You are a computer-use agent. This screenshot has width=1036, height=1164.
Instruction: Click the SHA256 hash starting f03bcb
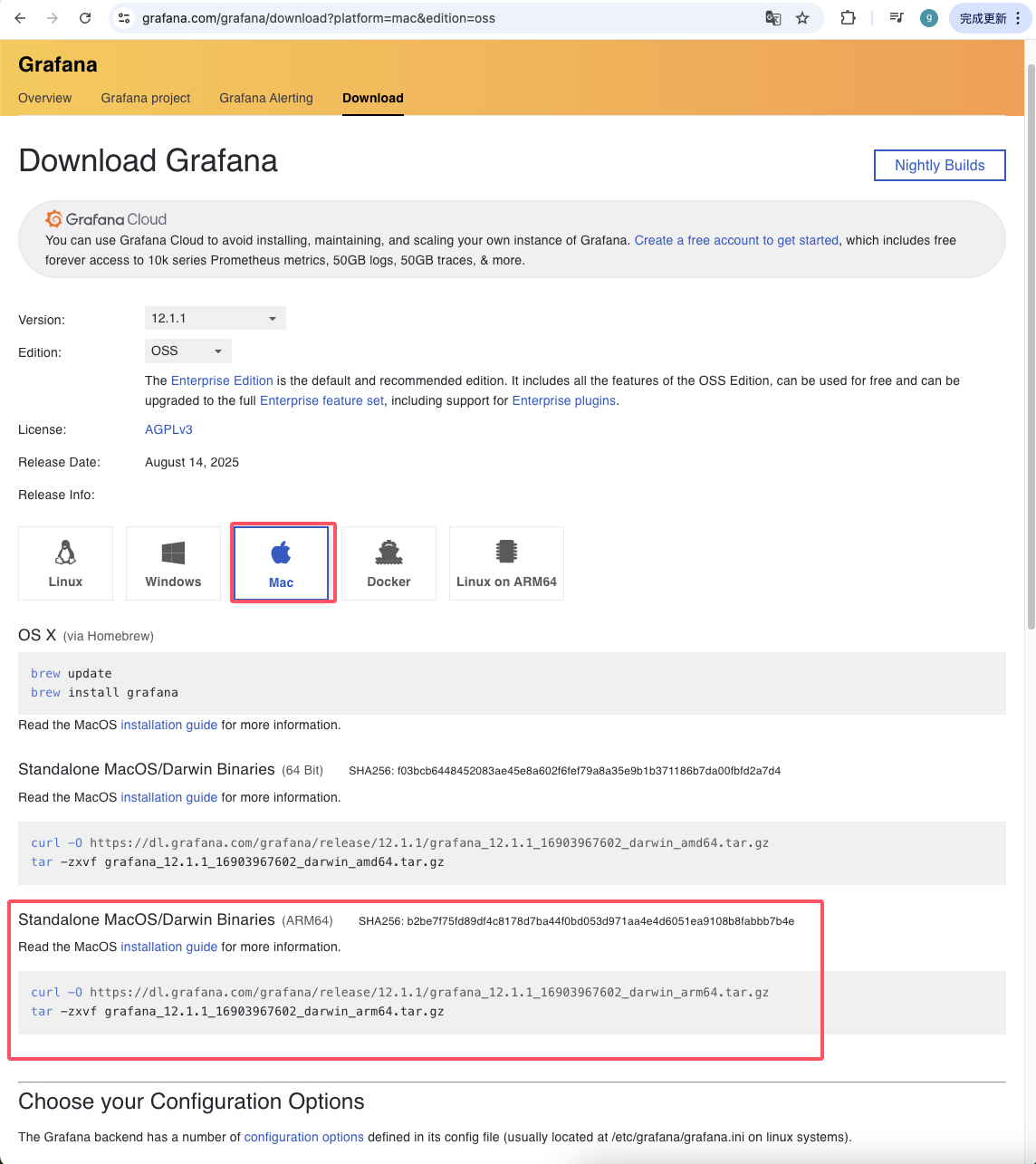coord(589,771)
